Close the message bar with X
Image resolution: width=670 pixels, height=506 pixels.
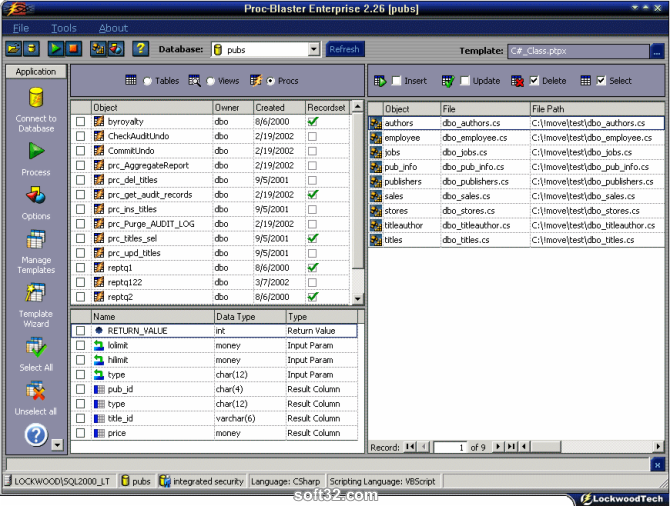(658, 465)
